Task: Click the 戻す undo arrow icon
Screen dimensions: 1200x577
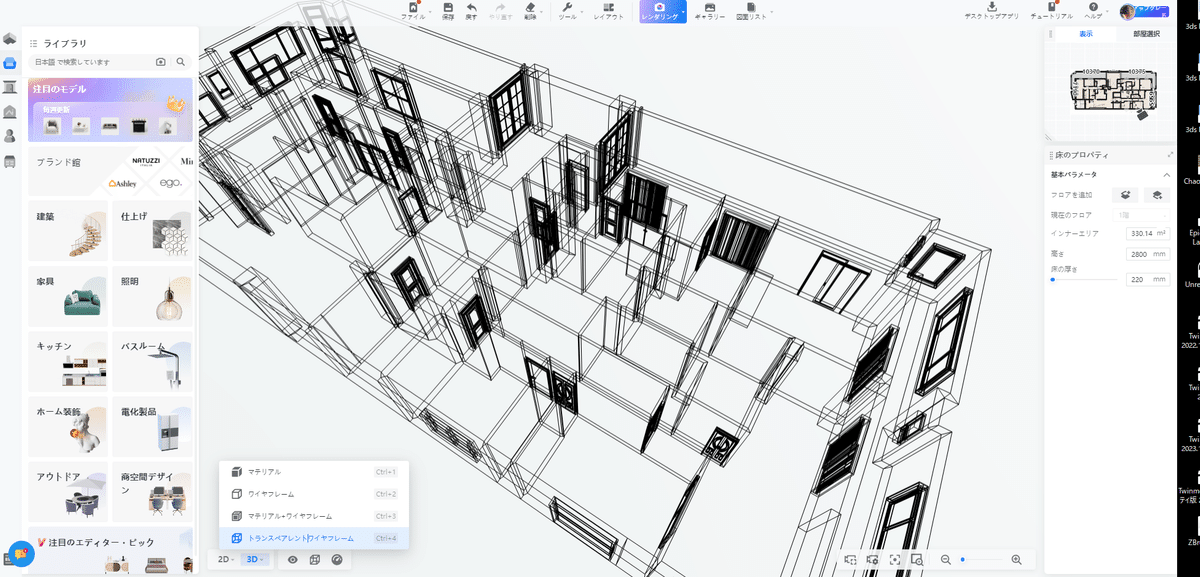Action: (472, 7)
